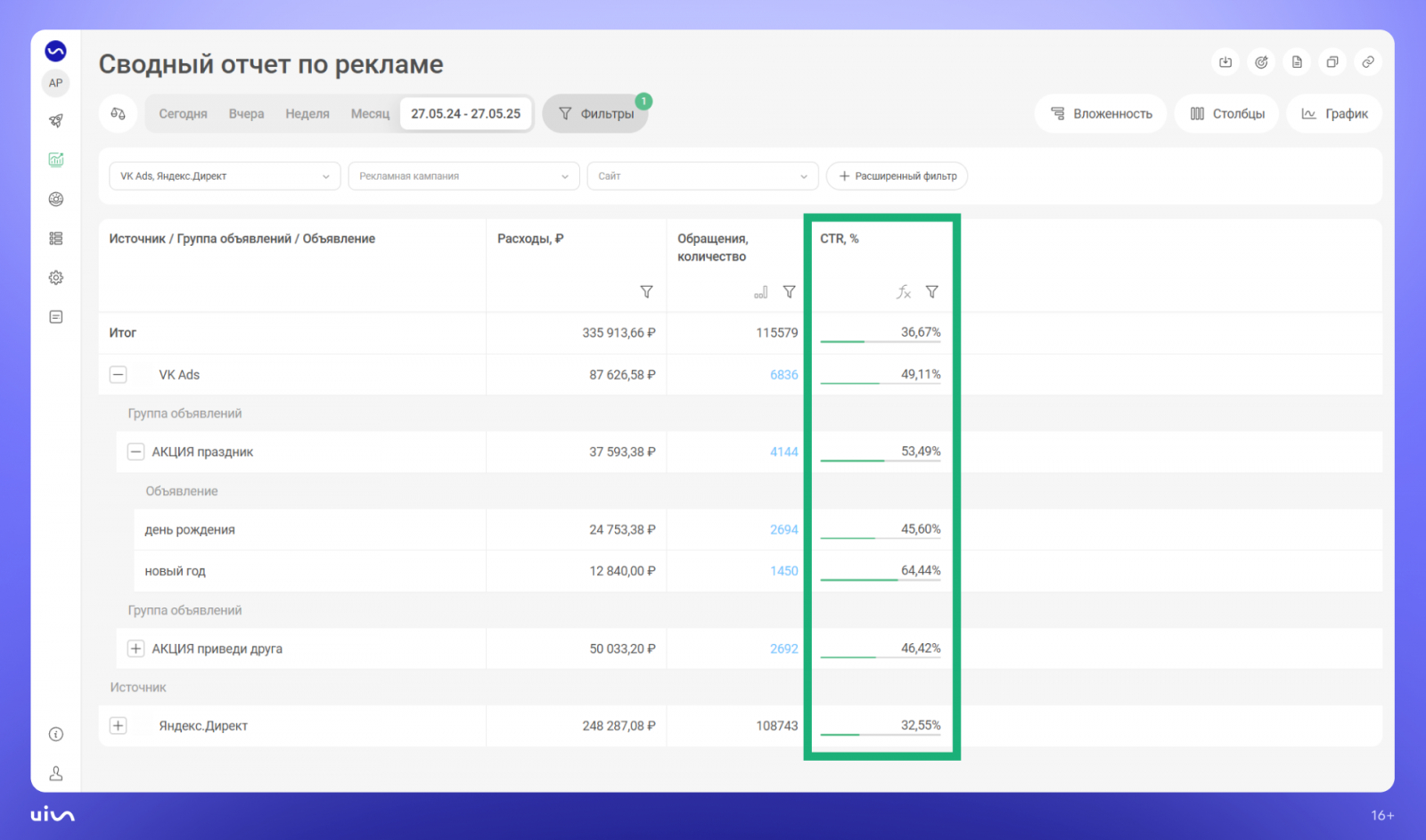Click the новый год row label

[x=175, y=571]
